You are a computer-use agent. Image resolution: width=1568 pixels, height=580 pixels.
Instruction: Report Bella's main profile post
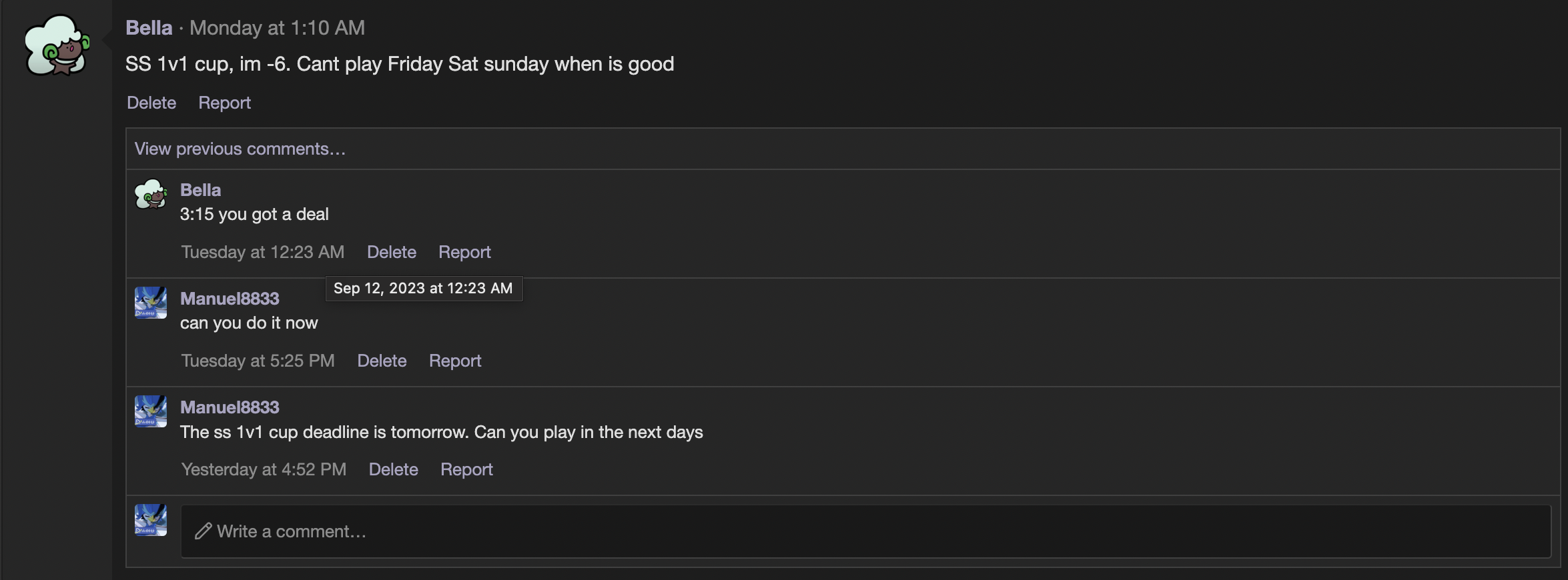click(x=224, y=103)
